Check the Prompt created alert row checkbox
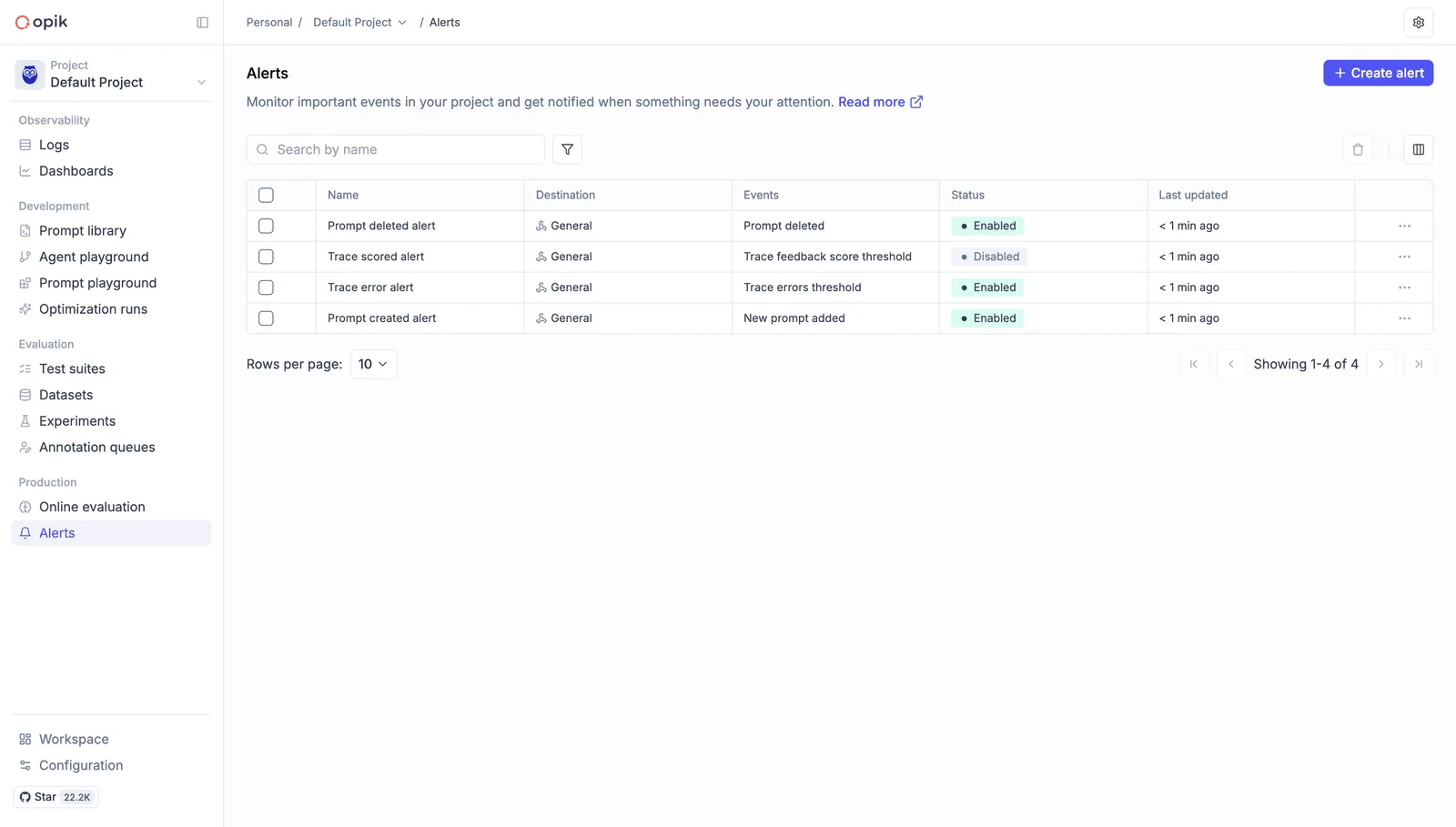Screen dimensions: 1456x827 click(266, 318)
